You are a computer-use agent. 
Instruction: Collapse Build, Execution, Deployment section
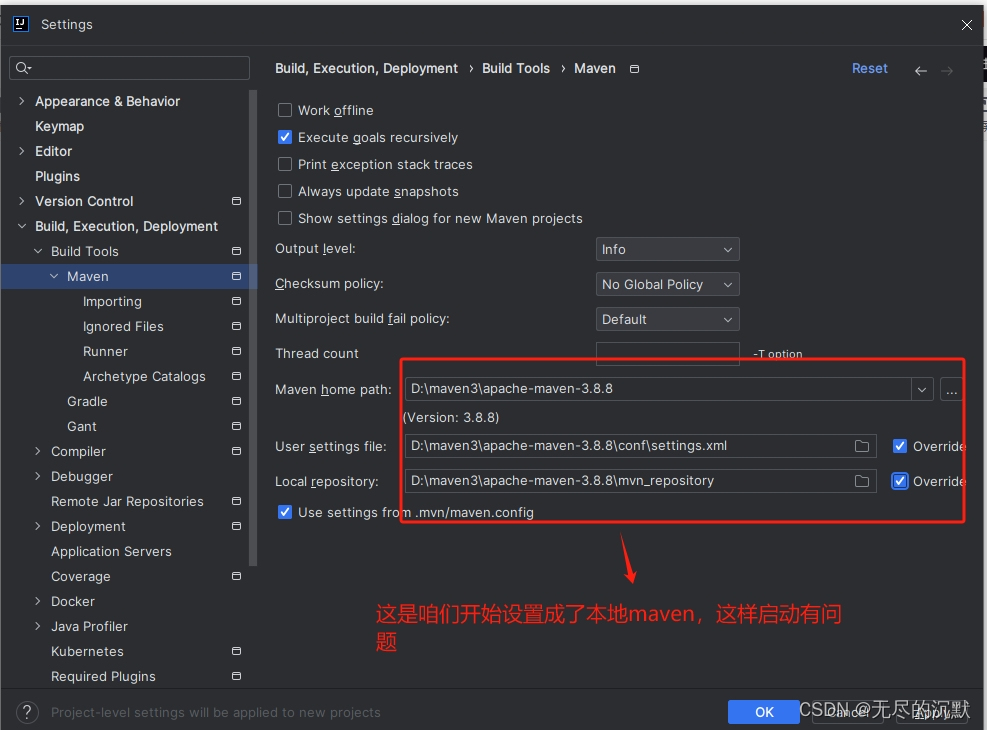click(21, 226)
